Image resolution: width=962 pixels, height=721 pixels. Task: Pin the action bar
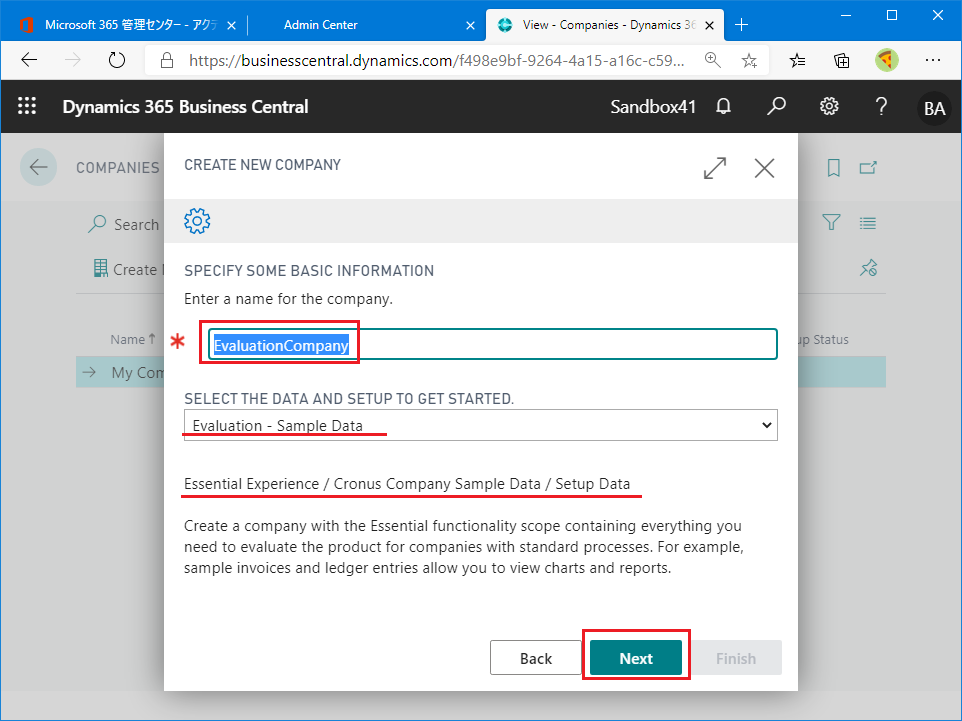click(x=868, y=268)
